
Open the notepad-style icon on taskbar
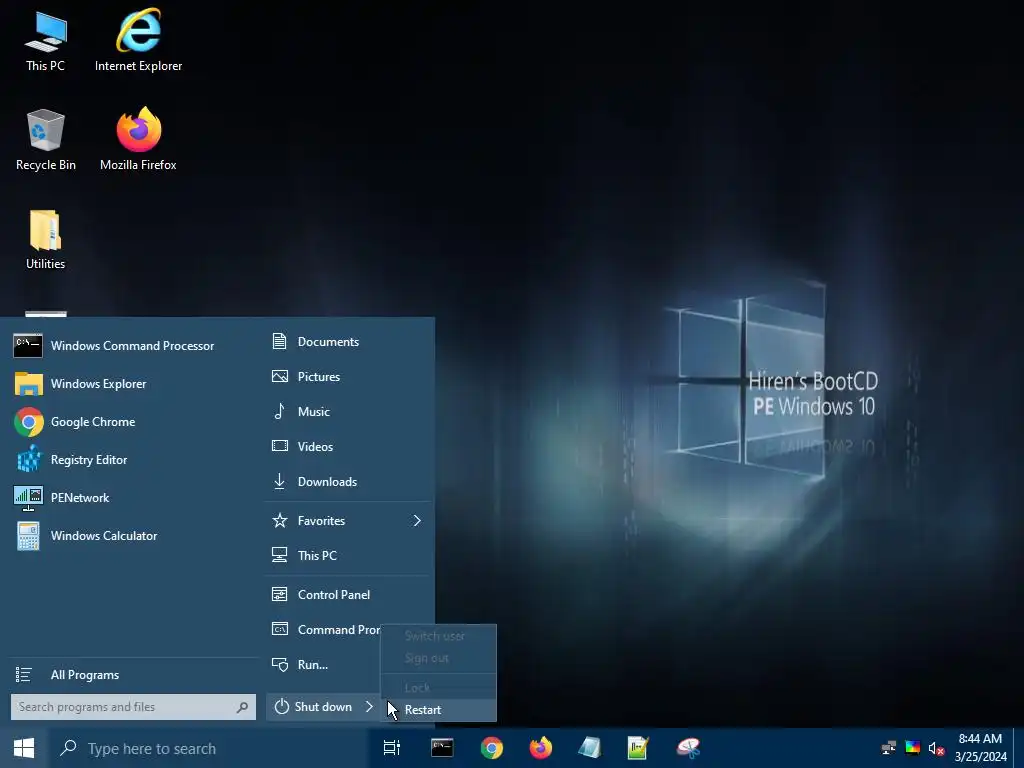(x=589, y=748)
